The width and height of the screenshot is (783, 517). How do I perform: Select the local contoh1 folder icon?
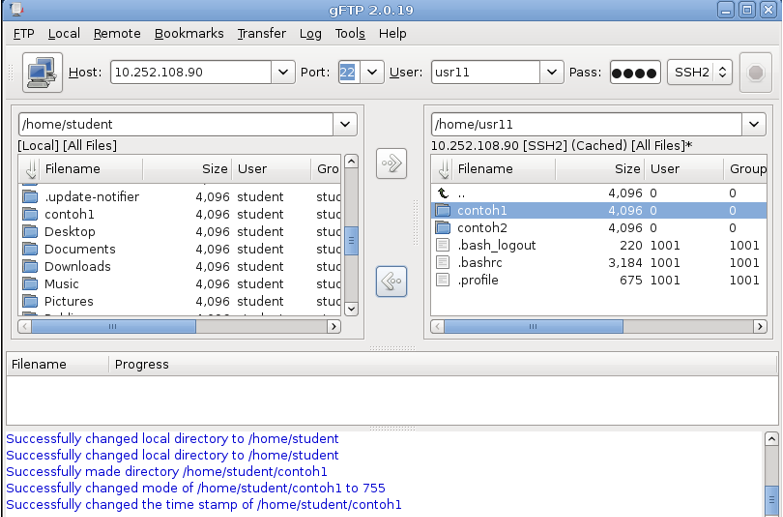(x=30, y=214)
